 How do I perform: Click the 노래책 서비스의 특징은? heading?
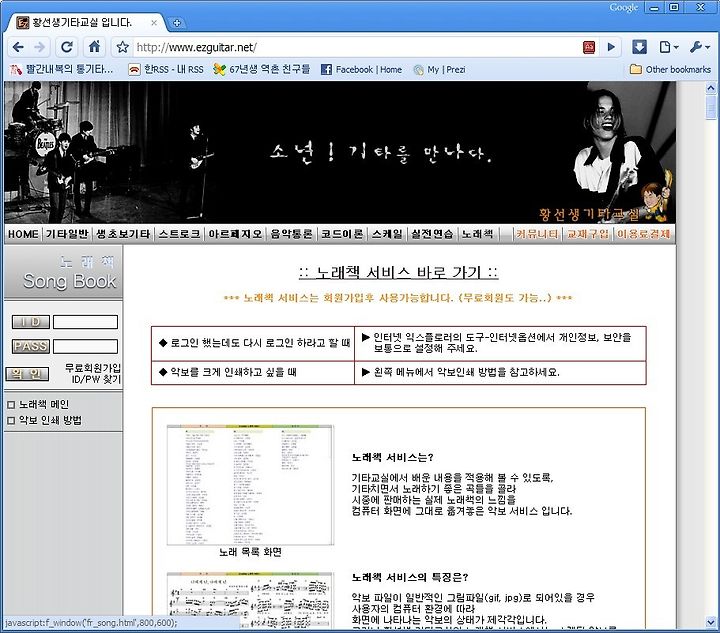410,577
